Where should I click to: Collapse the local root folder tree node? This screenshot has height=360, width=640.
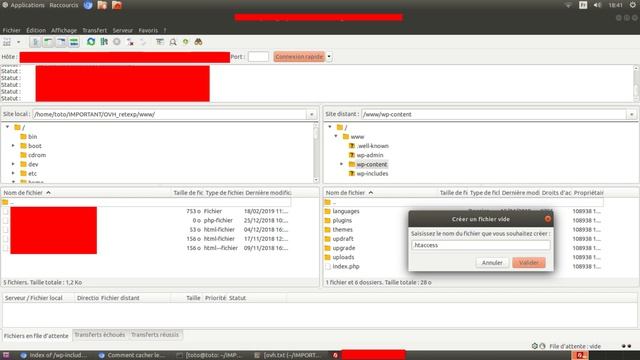pyautogui.click(x=7, y=127)
